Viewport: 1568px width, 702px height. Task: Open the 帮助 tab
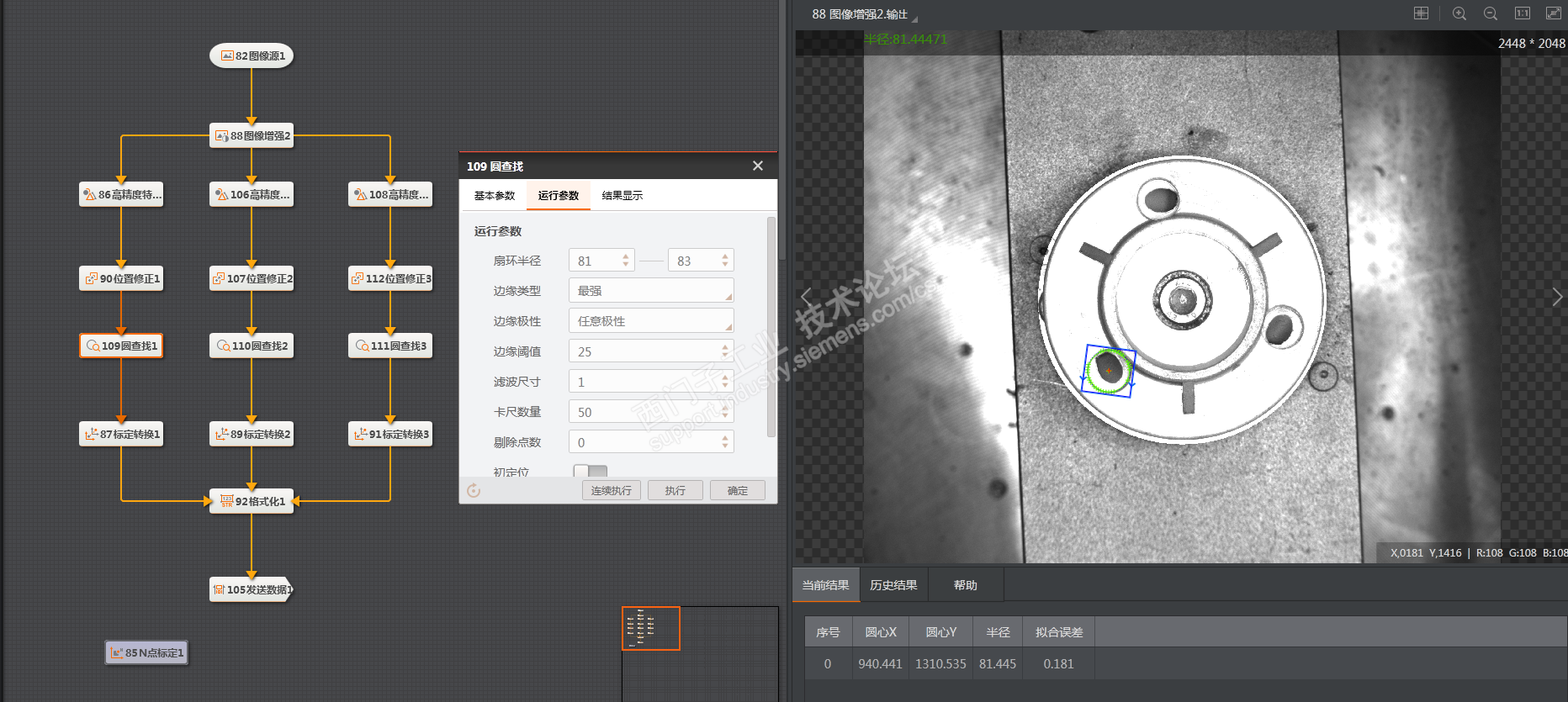coord(966,585)
